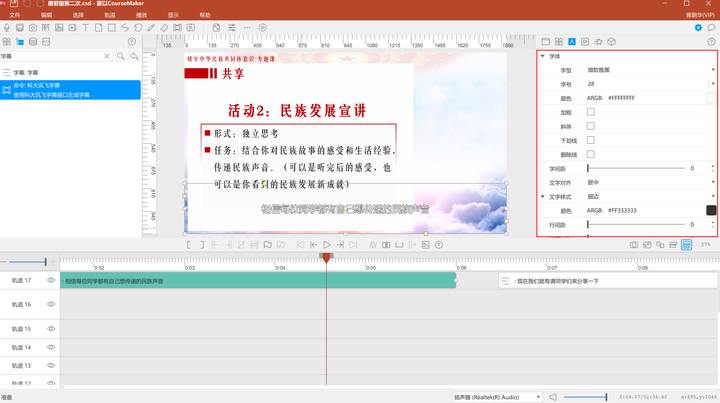The image size is (720, 403).
Task: Switch to the database cylinder tab in left panel
Action: click(33, 42)
